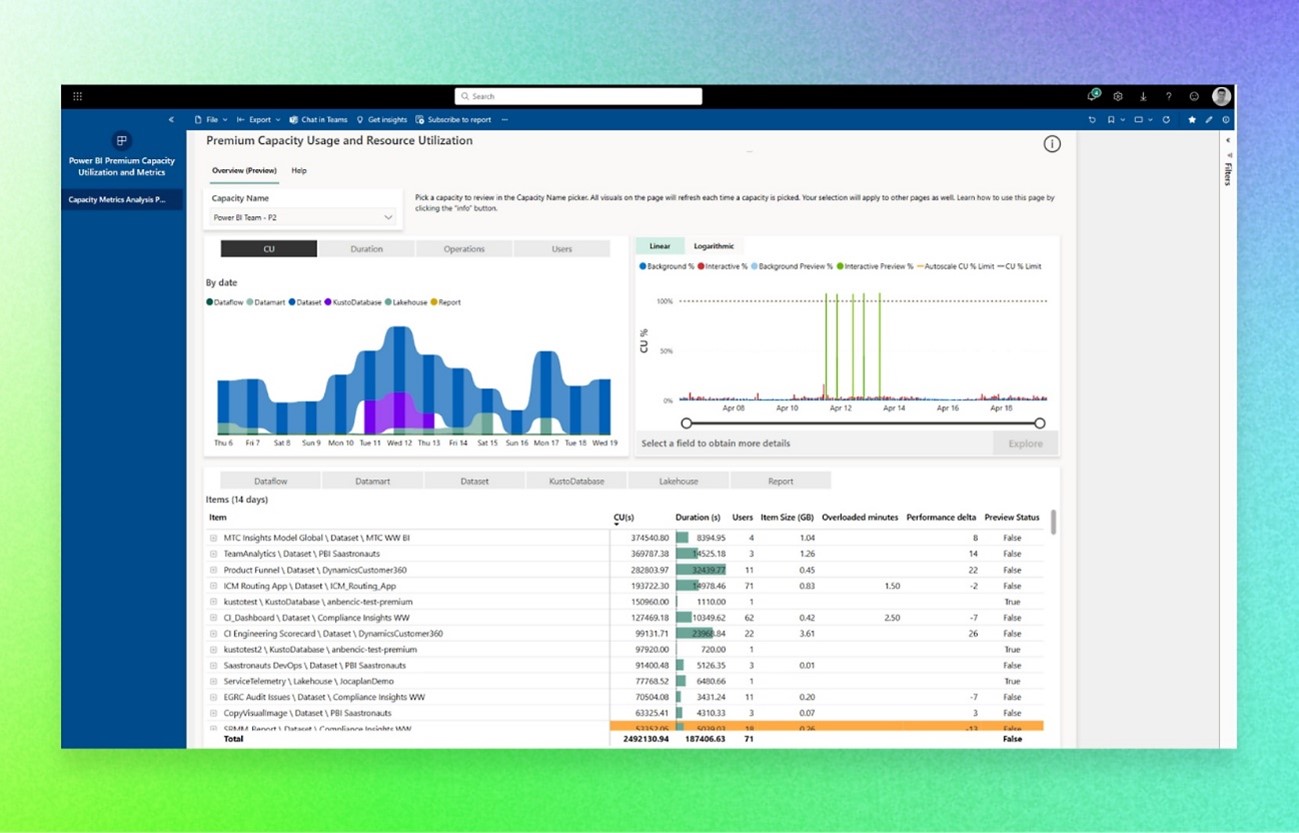Reset the report to default view
Viewport: 1299px width, 833px height.
point(1090,119)
